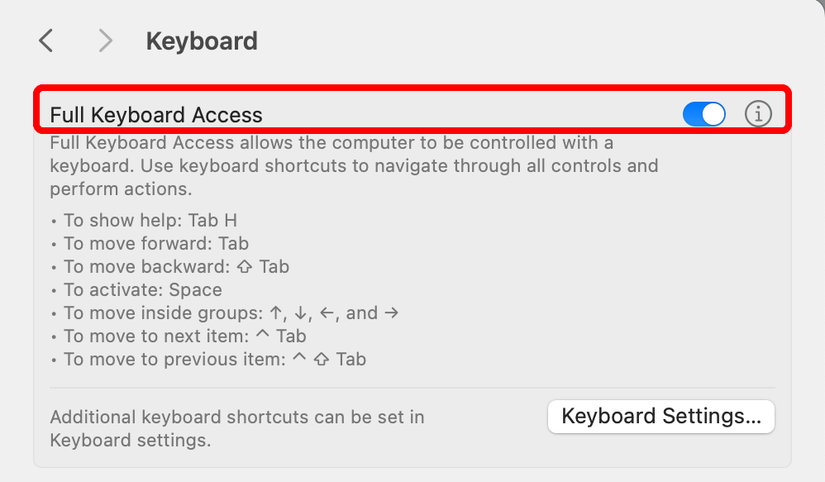The height and width of the screenshot is (482, 825).
Task: Click the "To move to next item" line
Action: coord(185,336)
